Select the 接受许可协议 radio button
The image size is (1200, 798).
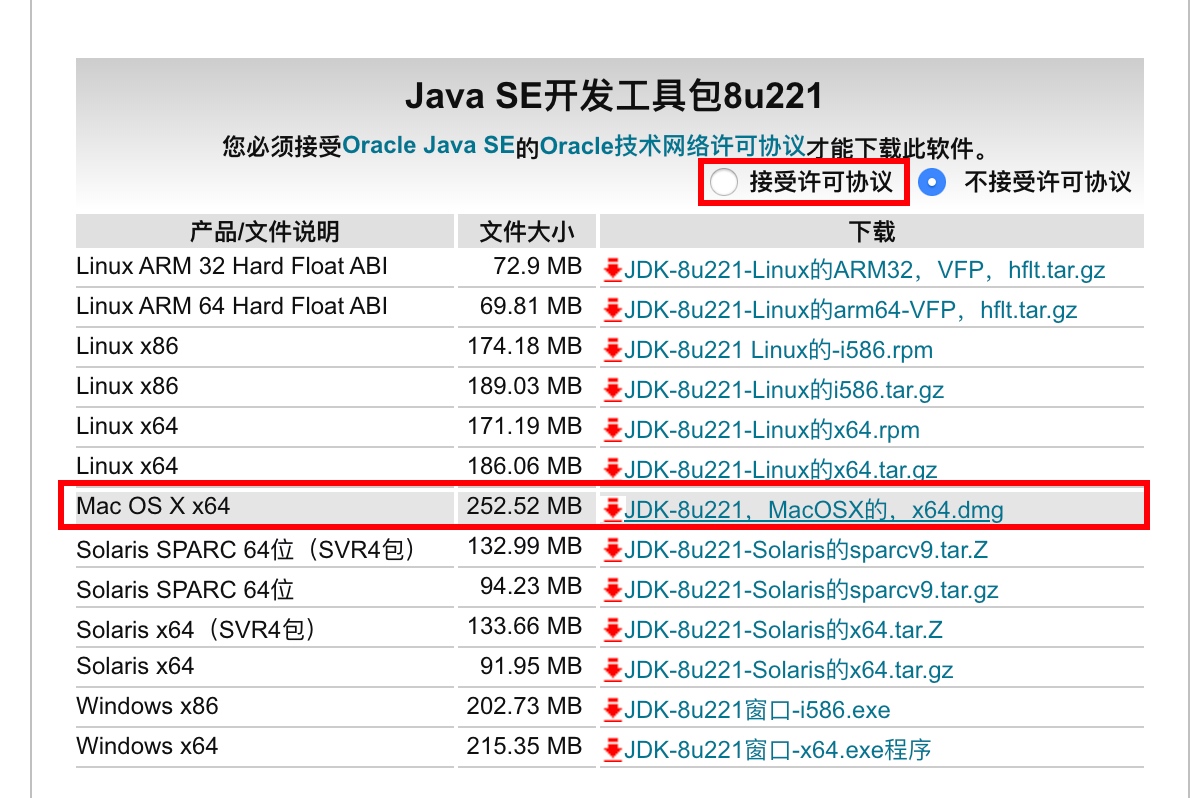click(726, 183)
